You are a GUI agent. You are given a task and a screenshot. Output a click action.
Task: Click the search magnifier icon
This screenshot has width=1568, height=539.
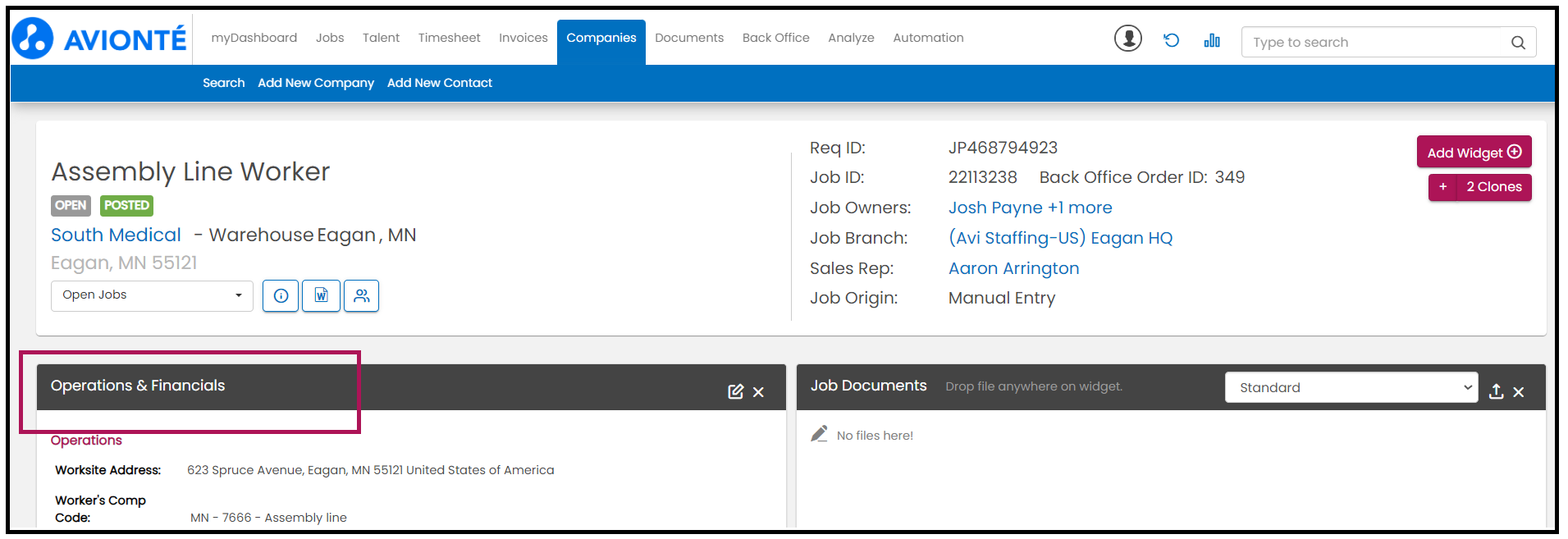coord(1518,43)
